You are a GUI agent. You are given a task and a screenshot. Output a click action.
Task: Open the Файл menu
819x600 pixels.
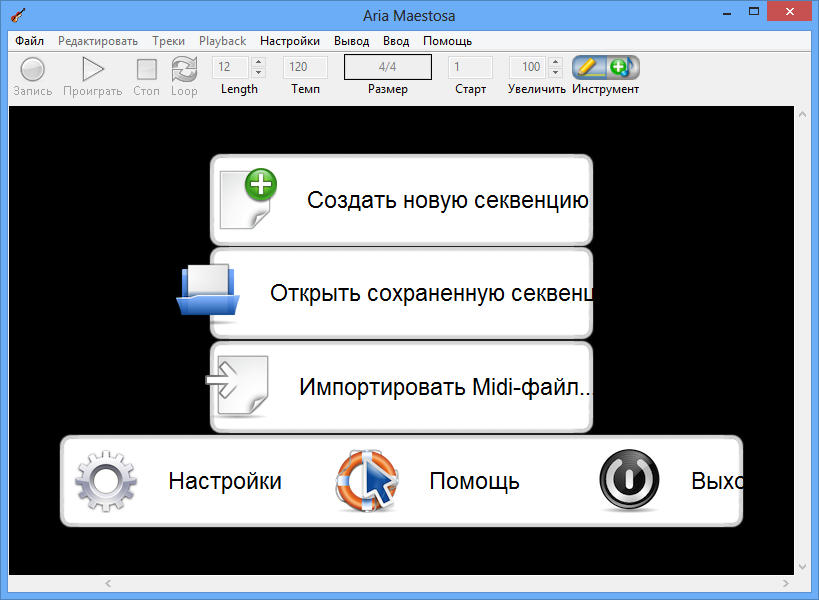(29, 41)
